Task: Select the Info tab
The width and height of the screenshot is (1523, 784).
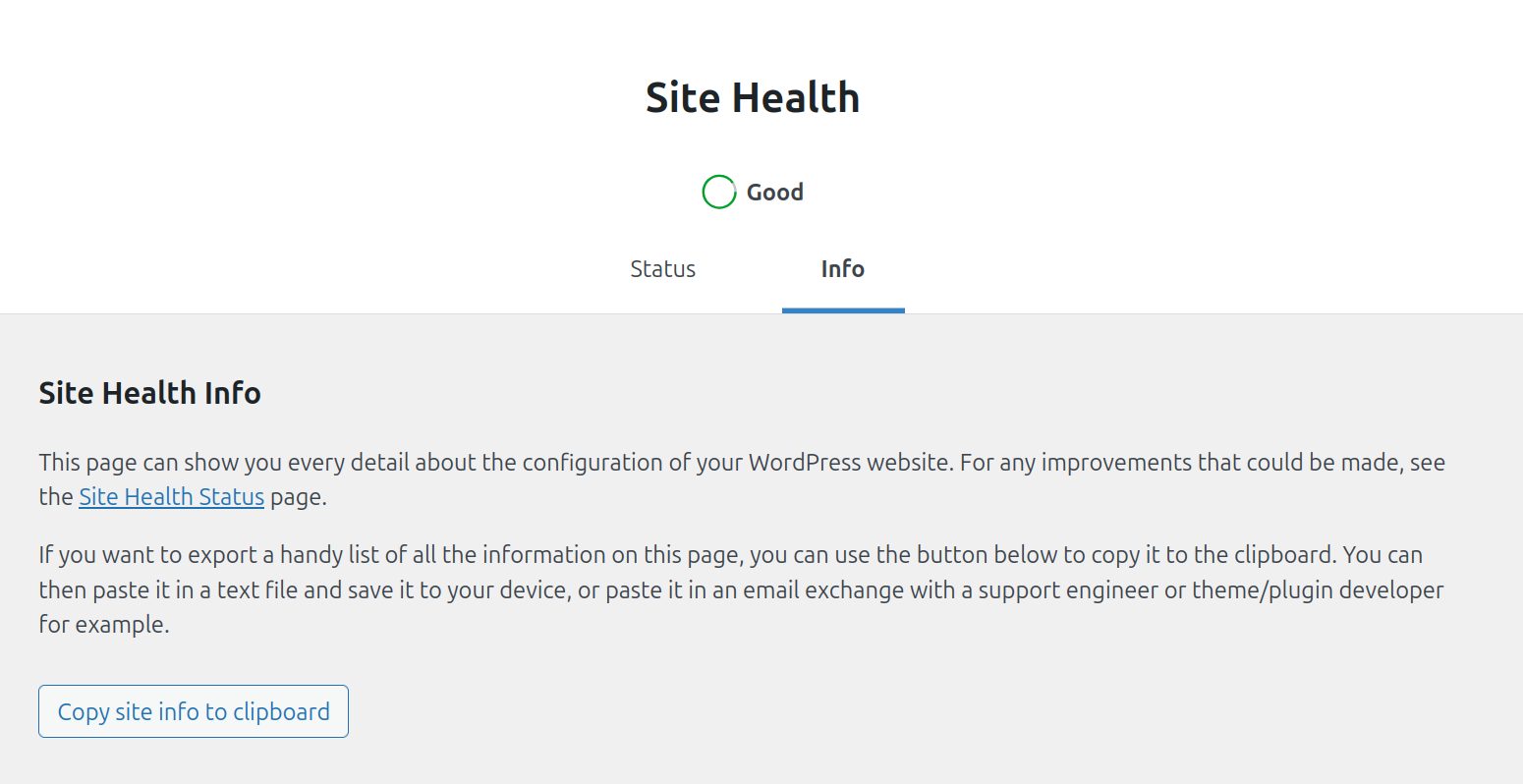Action: point(842,269)
